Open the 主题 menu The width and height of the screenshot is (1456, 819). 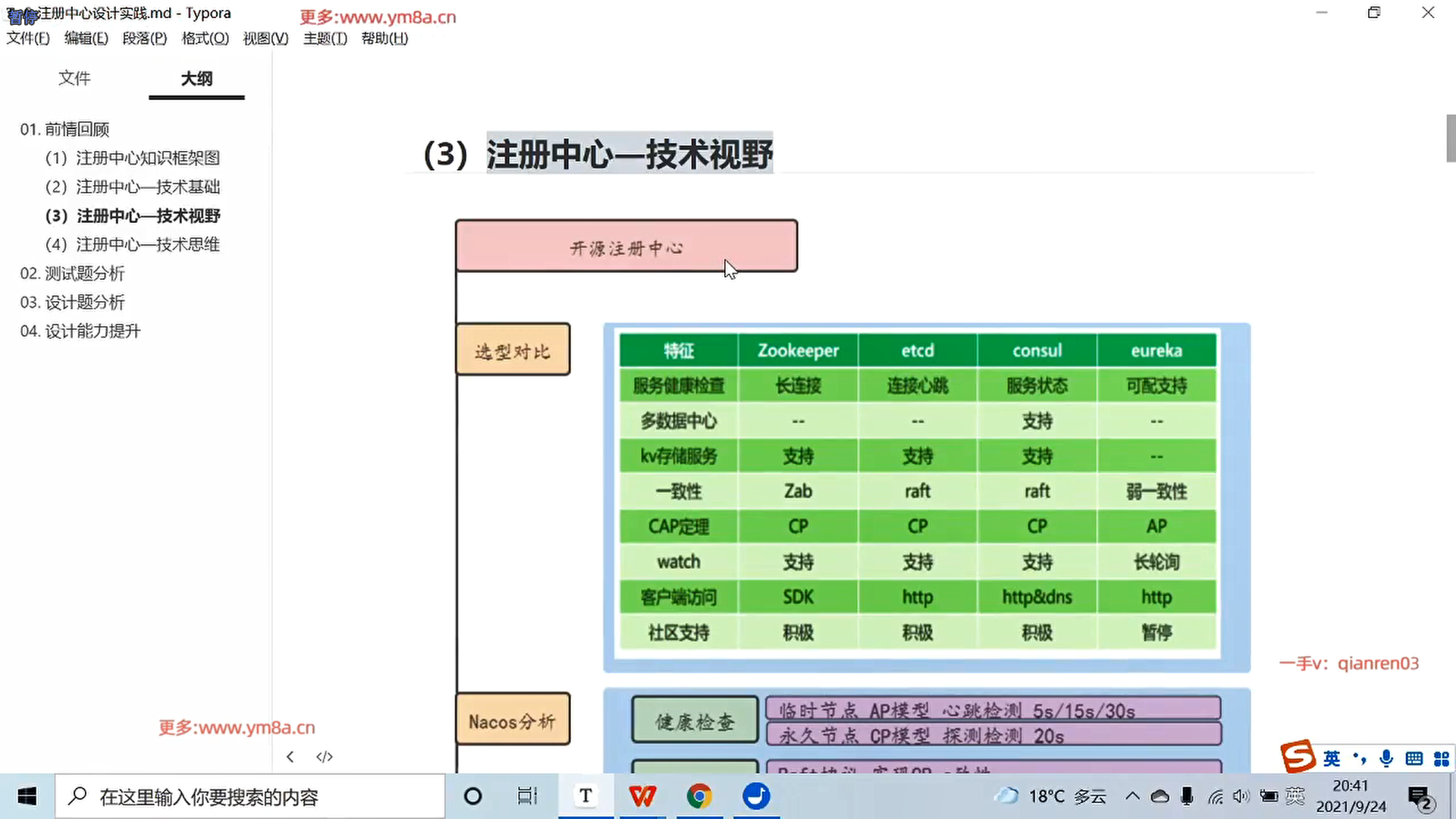point(325,39)
